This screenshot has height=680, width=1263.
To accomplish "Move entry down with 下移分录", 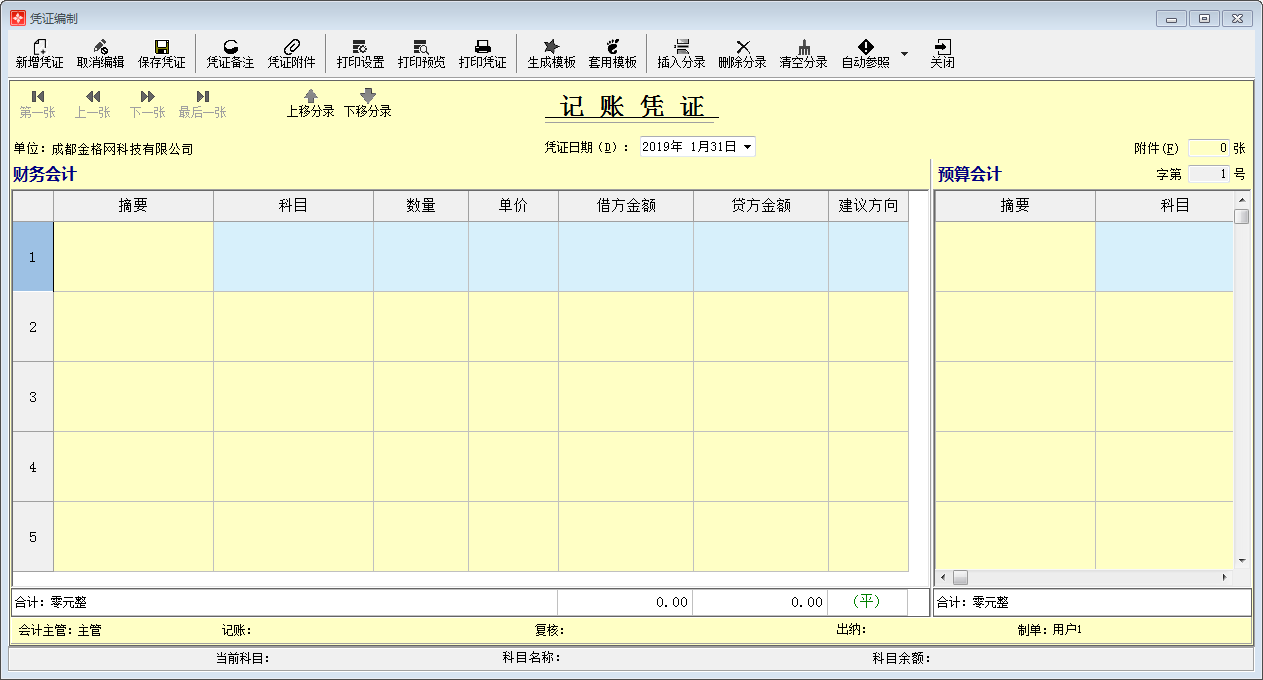I will [367, 96].
